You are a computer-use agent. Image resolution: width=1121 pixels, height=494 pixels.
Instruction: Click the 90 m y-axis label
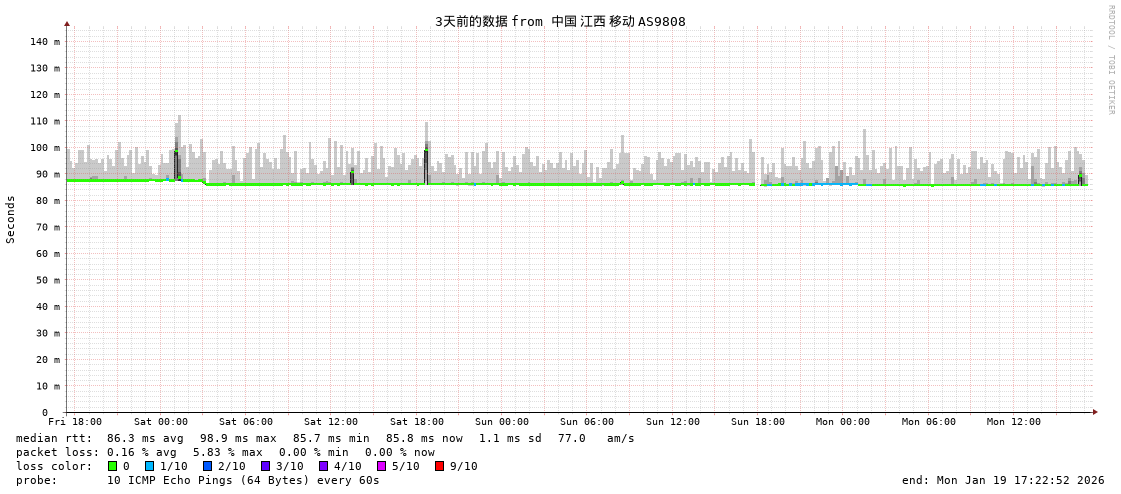coord(48,174)
